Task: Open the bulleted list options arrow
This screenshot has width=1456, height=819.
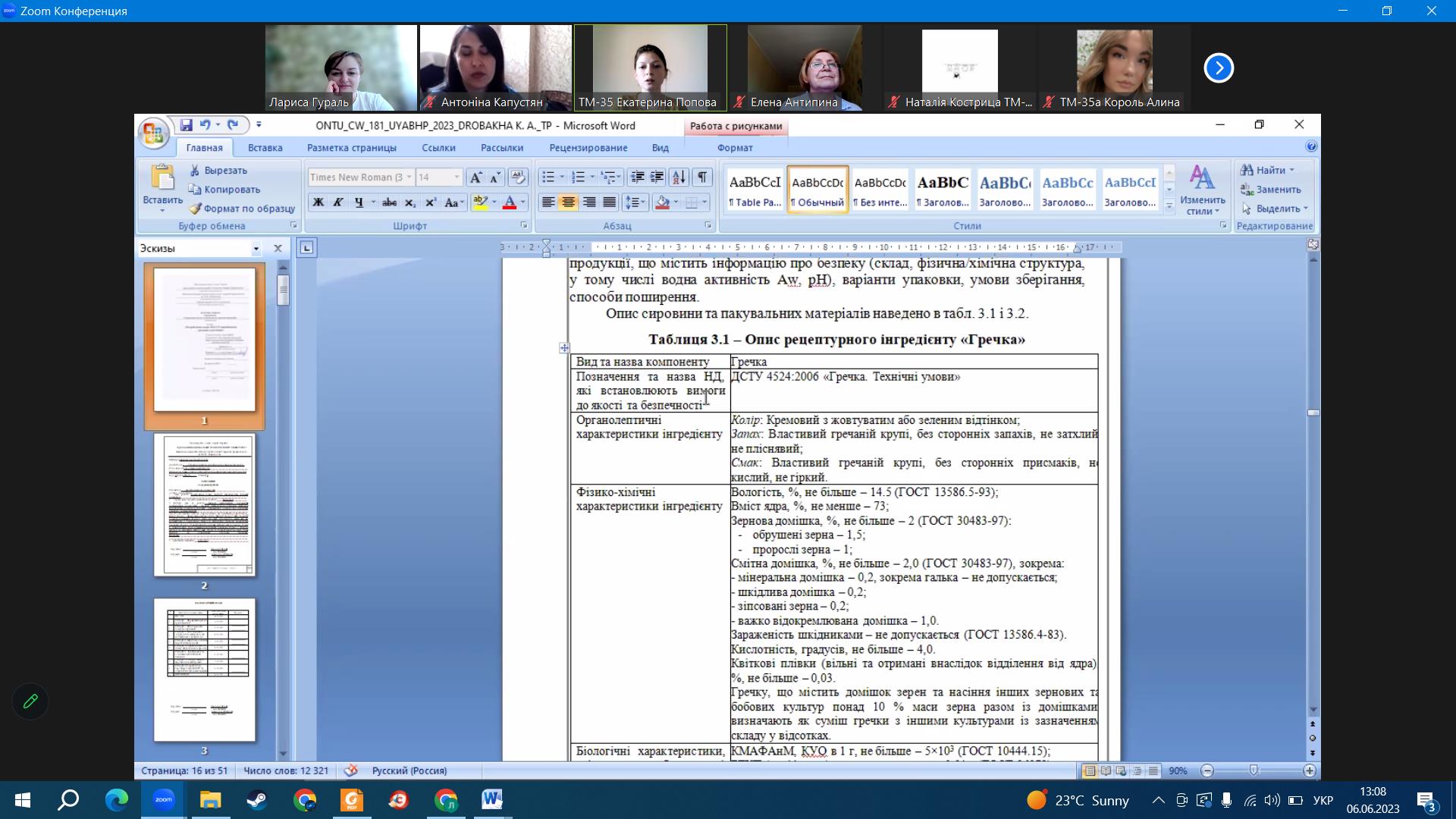Action: 562,177
